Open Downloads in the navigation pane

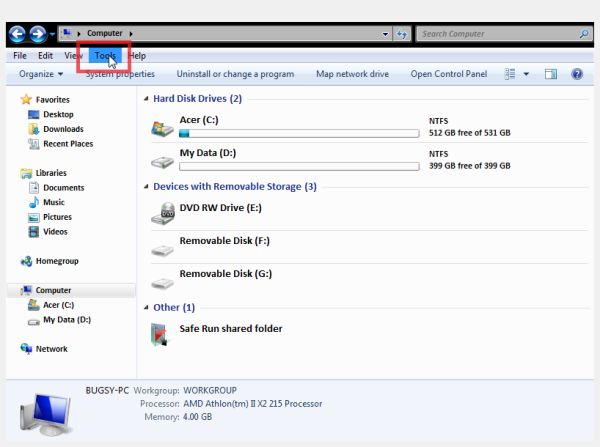pyautogui.click(x=63, y=129)
